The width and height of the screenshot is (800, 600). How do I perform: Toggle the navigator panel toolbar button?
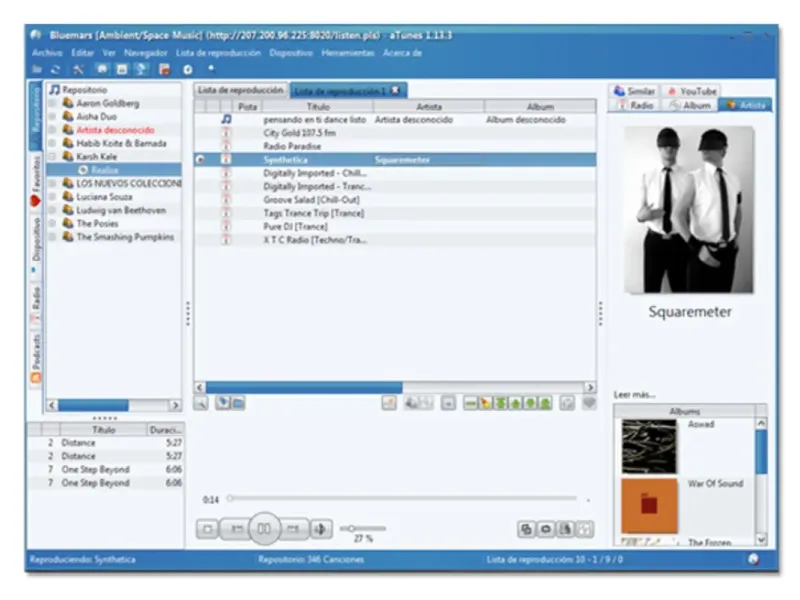click(102, 69)
